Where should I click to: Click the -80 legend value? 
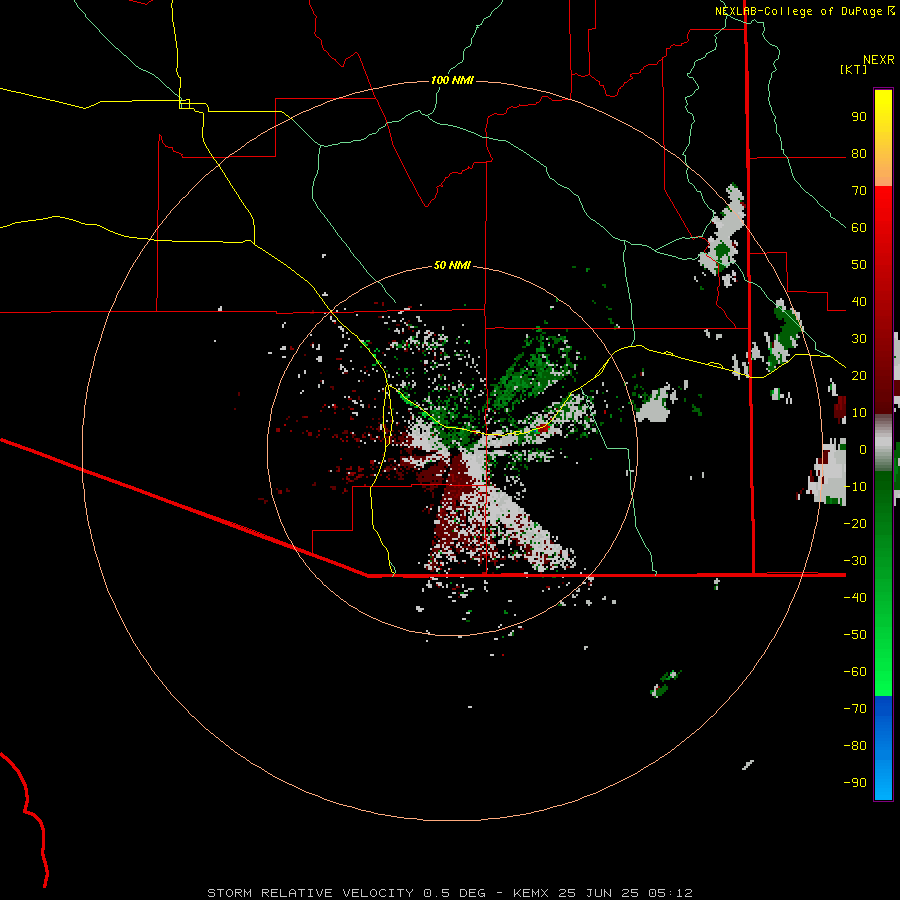pos(855,746)
